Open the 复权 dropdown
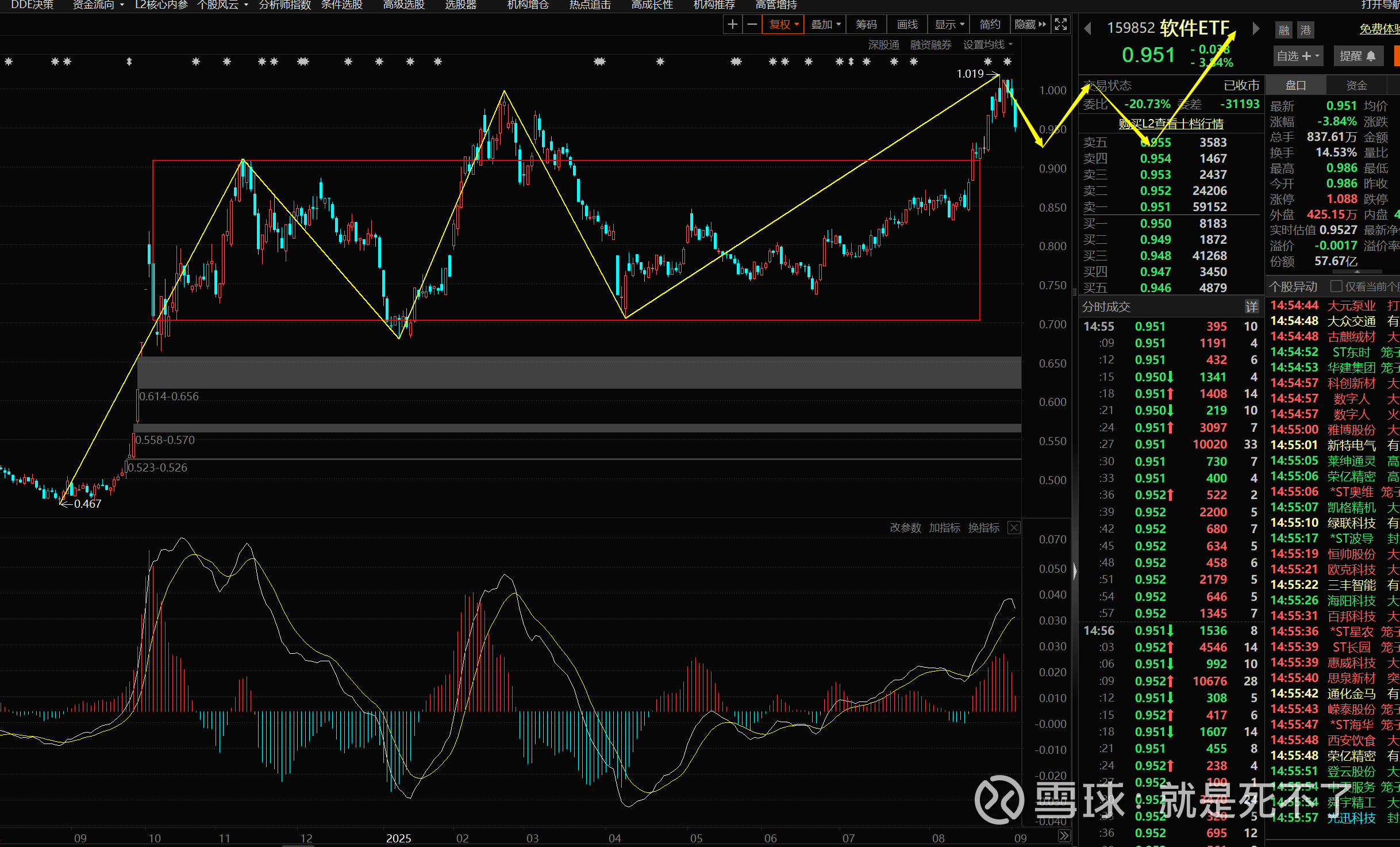1400x847 pixels. (x=783, y=24)
